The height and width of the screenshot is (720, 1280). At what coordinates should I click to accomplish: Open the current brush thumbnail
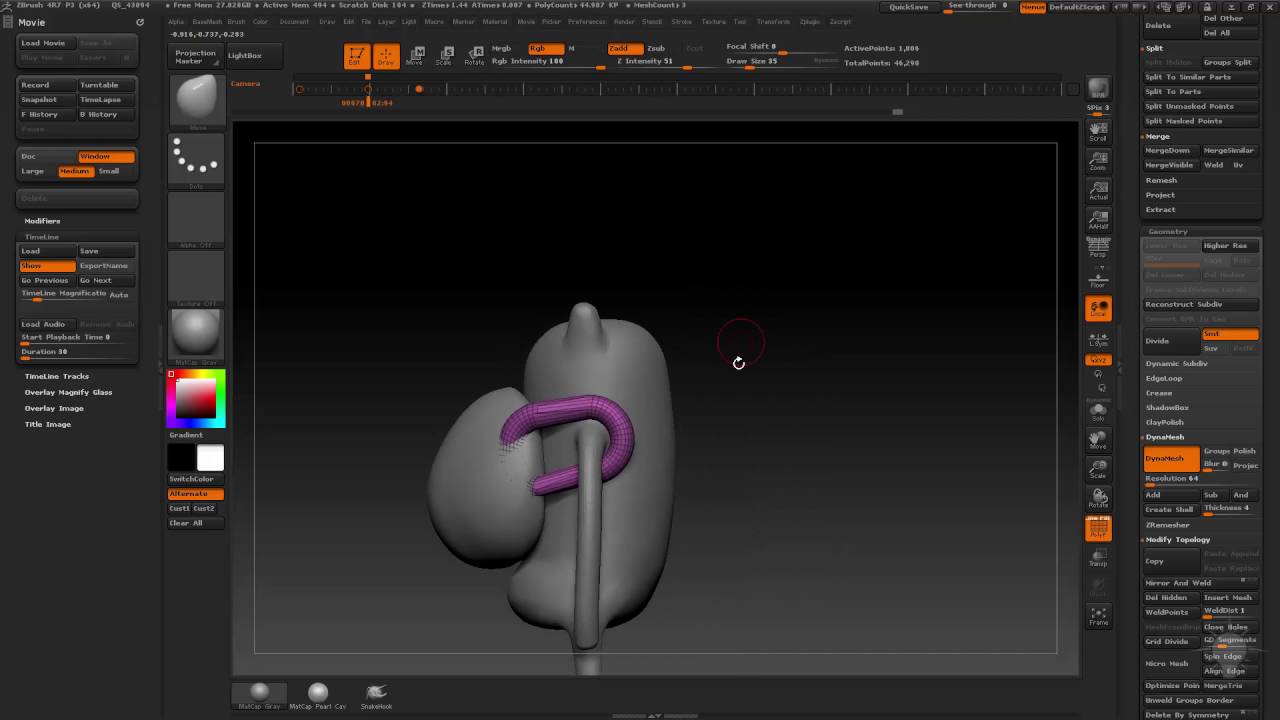196,102
